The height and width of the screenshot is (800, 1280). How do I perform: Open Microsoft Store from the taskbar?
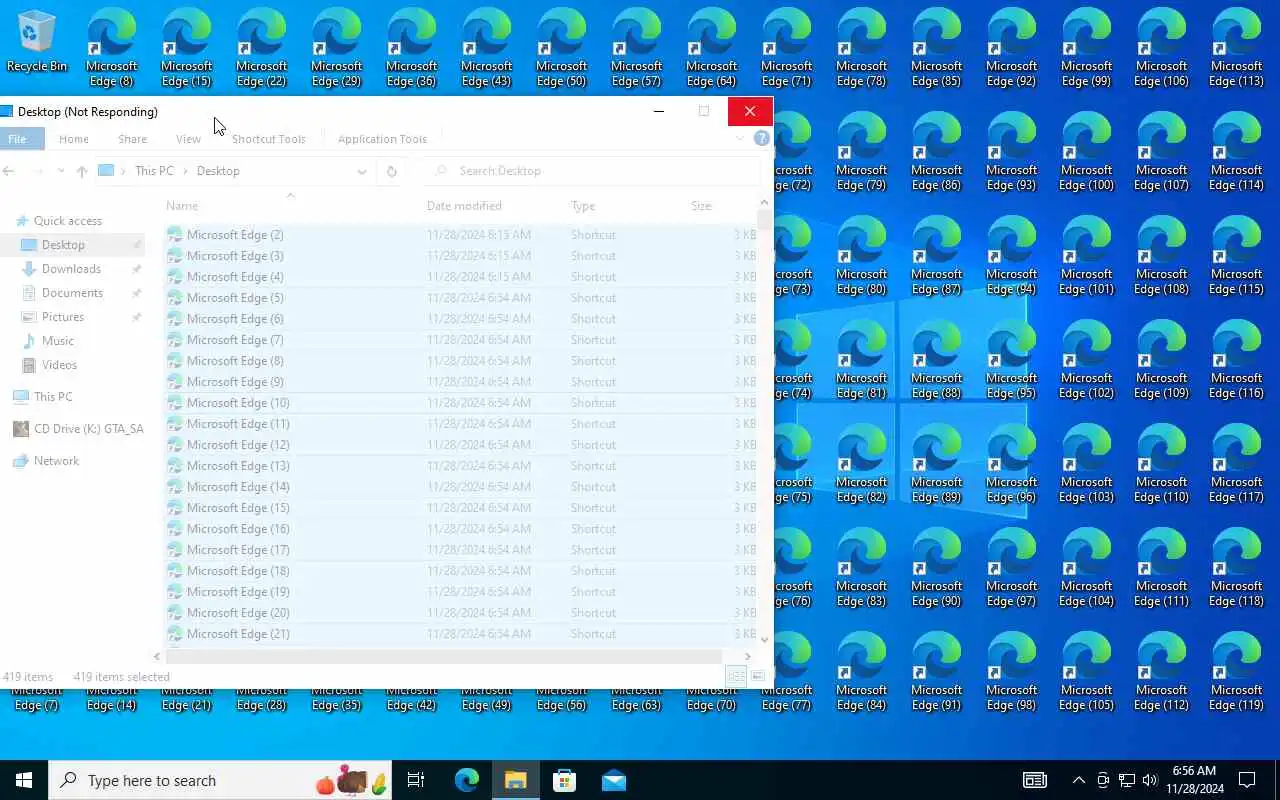564,780
